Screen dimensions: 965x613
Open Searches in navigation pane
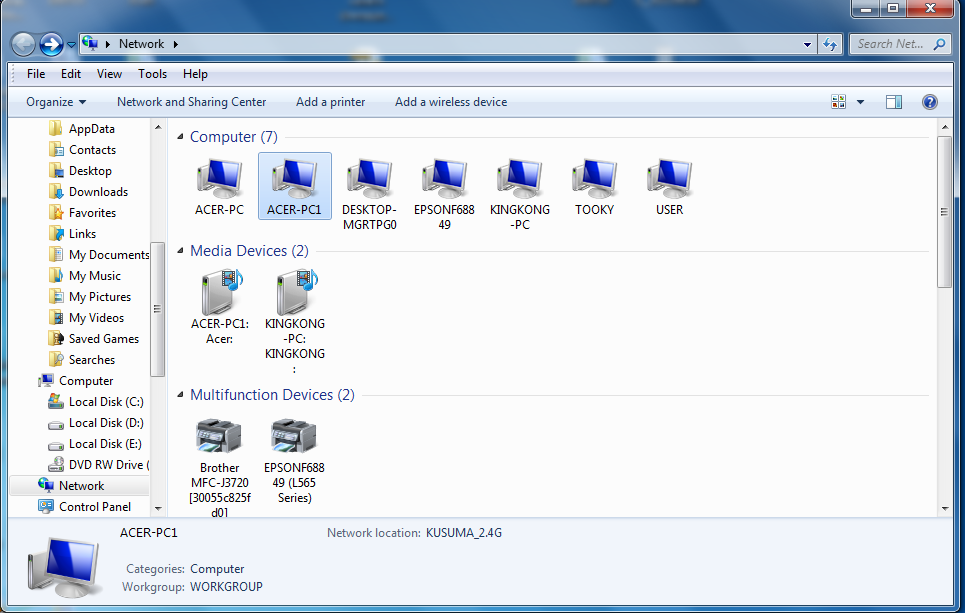click(82, 359)
